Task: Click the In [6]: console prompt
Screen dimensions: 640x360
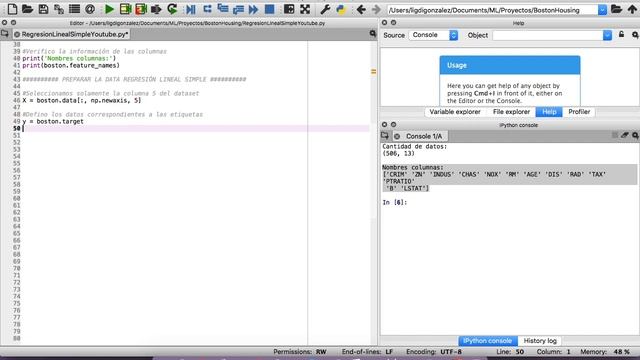Action: click(x=394, y=202)
